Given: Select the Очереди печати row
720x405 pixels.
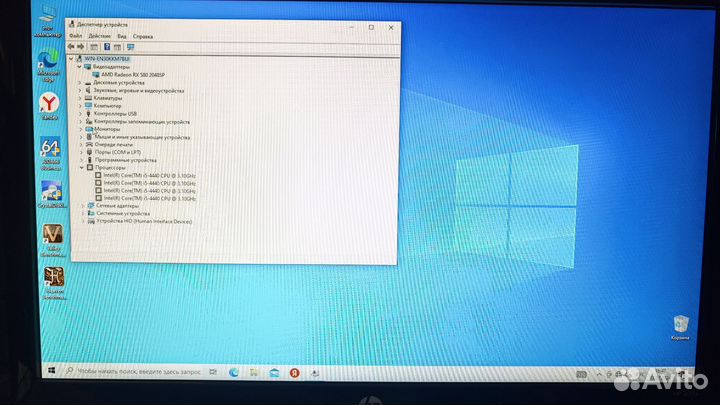Looking at the screenshot, I should point(113,144).
